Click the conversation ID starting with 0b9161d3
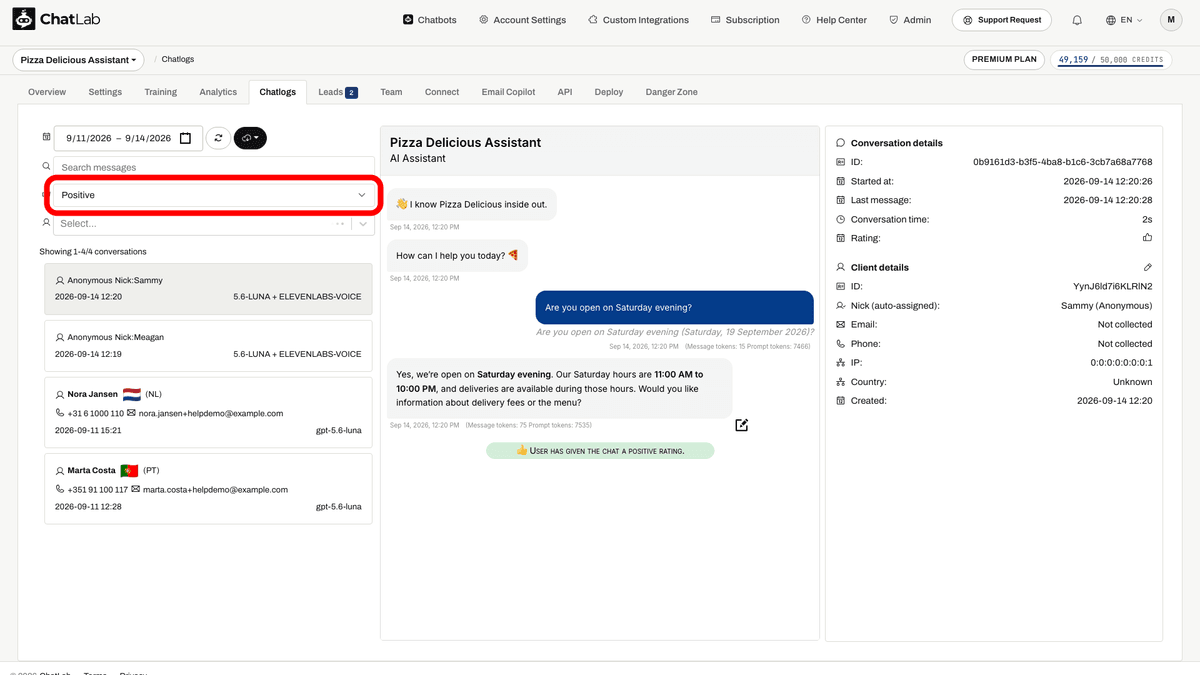The width and height of the screenshot is (1200, 675). 1062,162
